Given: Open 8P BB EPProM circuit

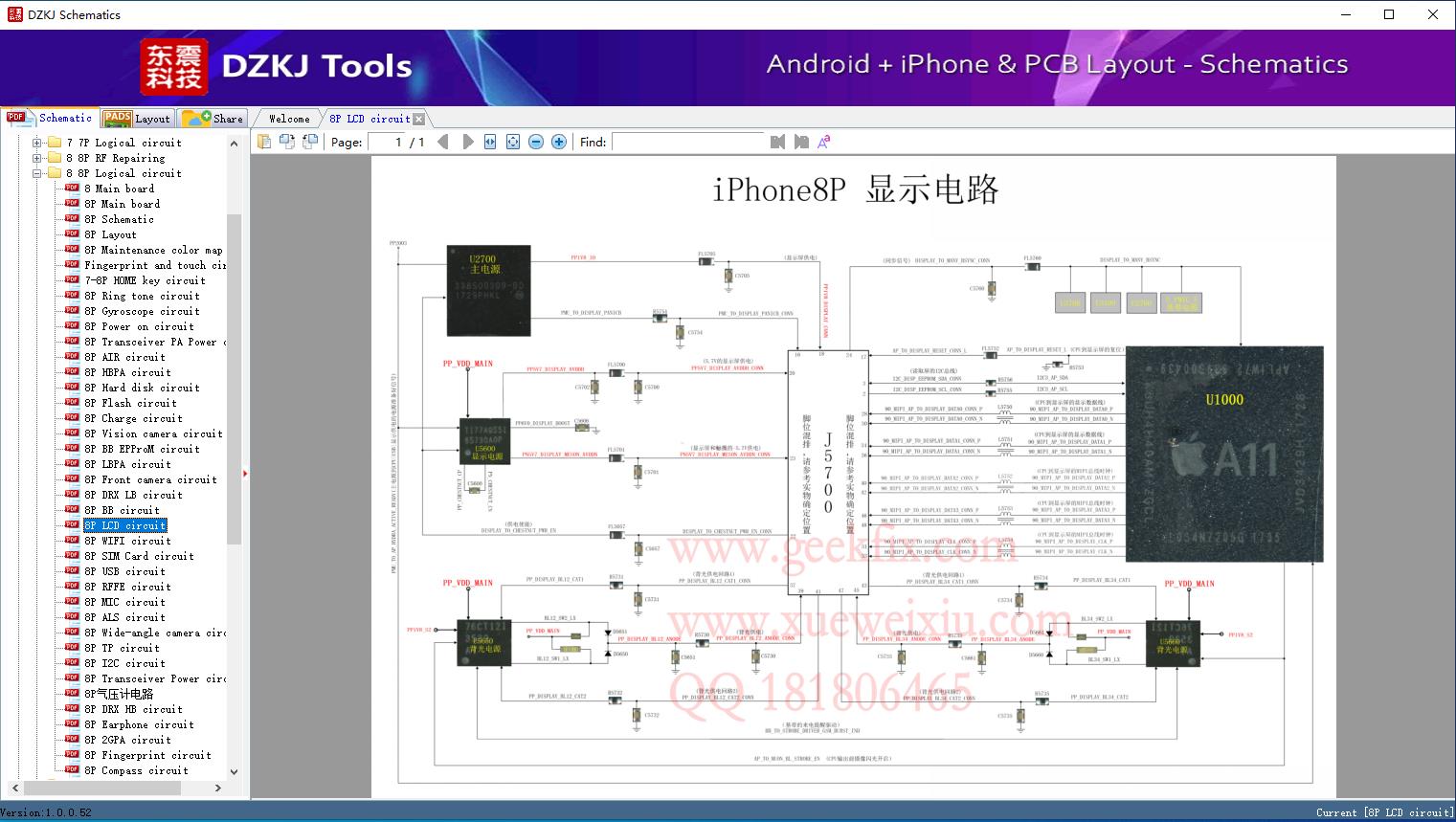Looking at the screenshot, I should tap(142, 449).
